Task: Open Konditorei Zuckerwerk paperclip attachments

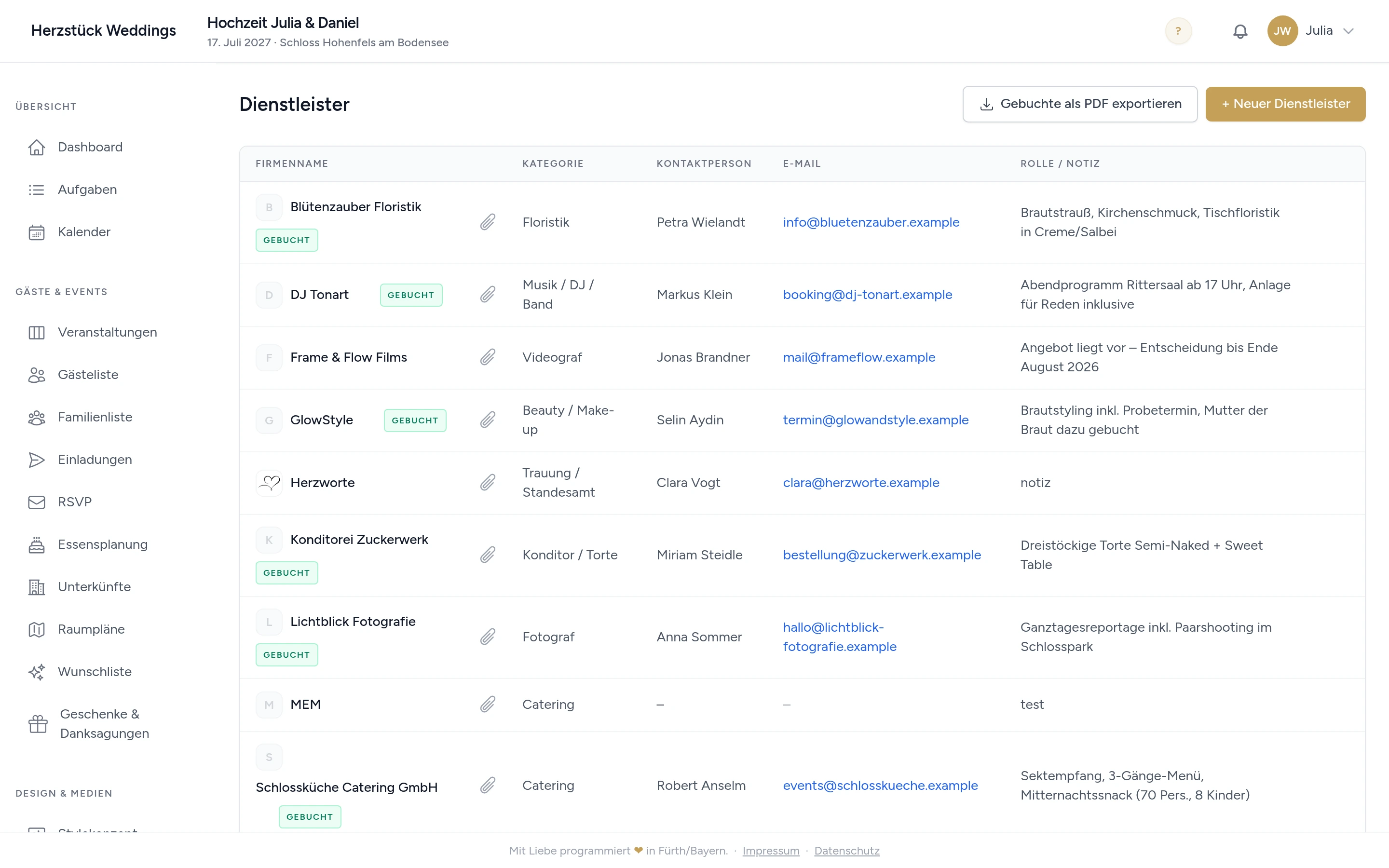Action: (488, 555)
